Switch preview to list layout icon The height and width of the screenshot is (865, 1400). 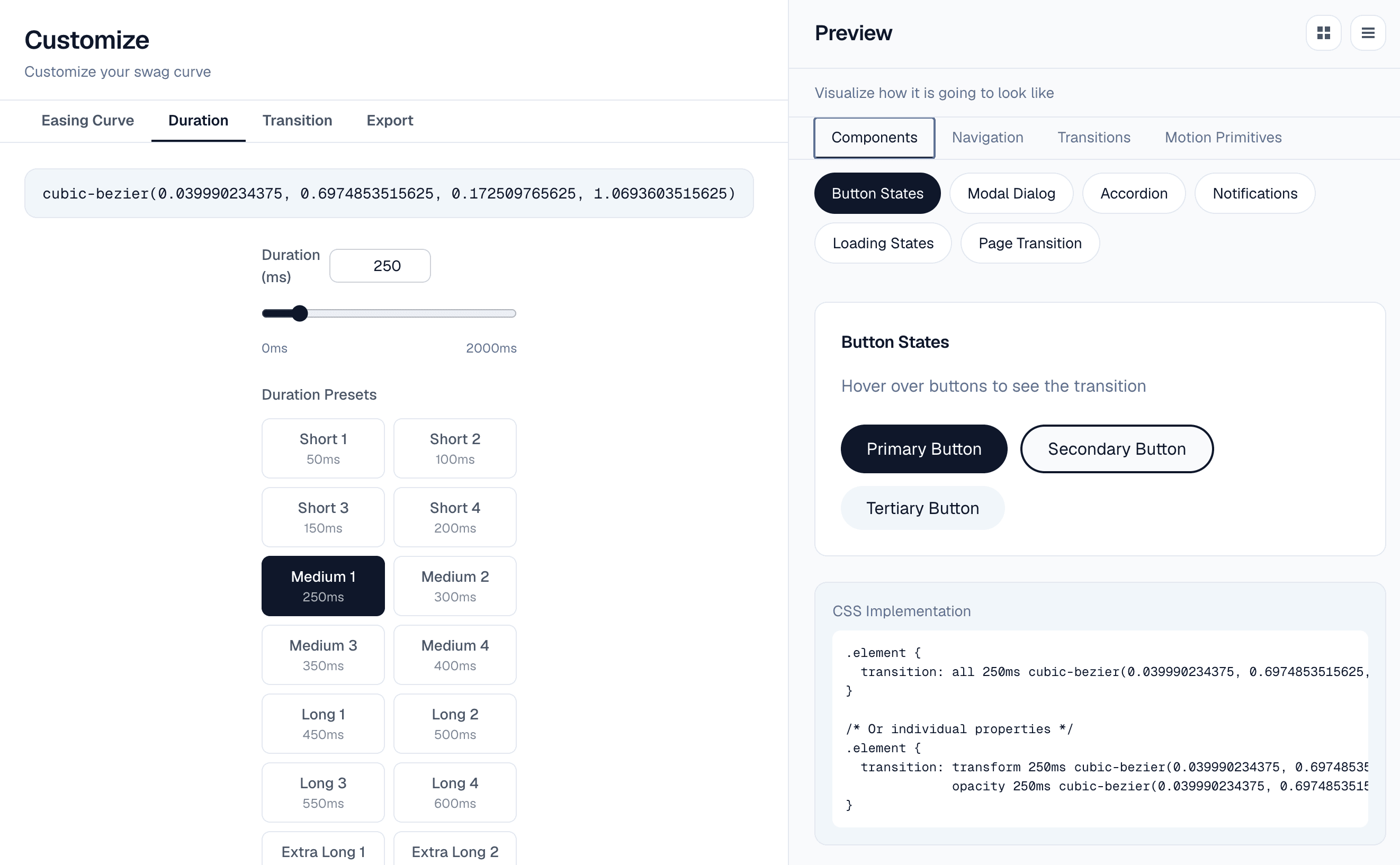coord(1368,33)
